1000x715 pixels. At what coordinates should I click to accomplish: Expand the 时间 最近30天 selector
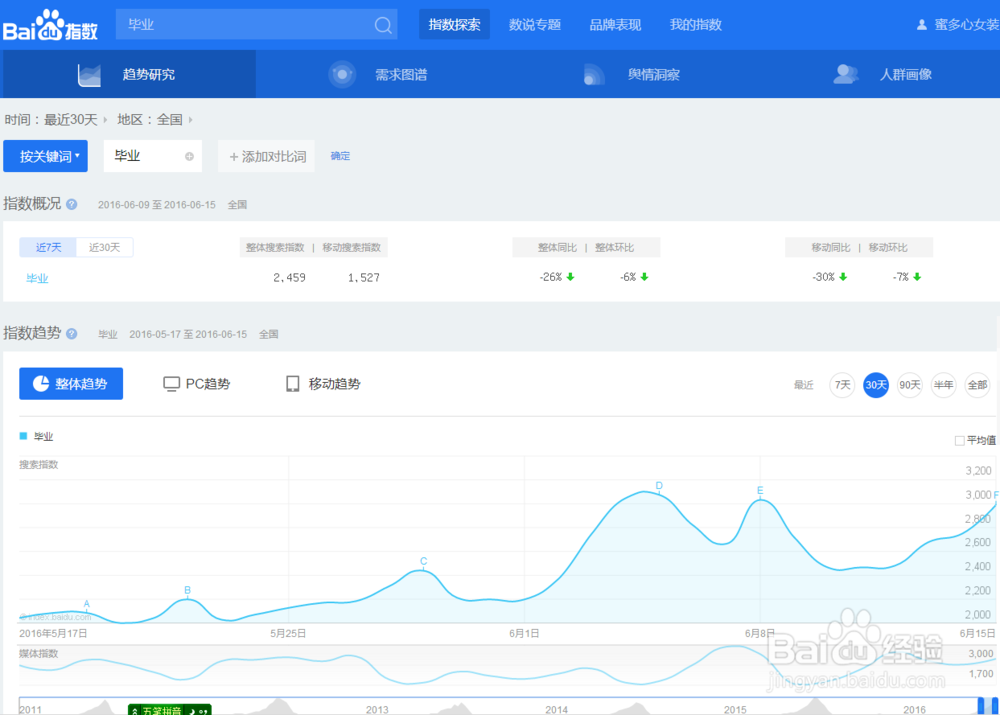[x=56, y=120]
